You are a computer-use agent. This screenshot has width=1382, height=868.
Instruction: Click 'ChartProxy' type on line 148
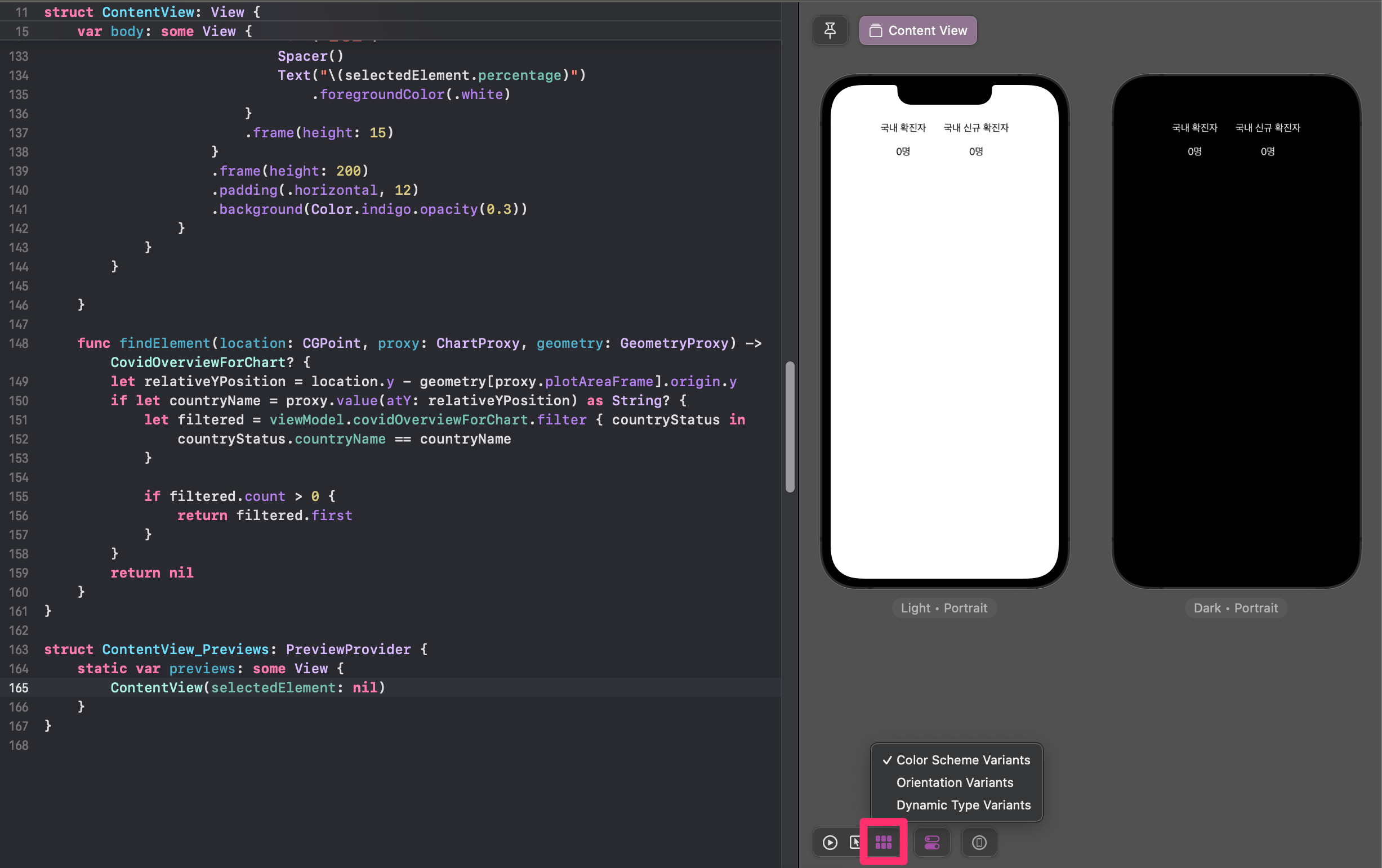[478, 343]
